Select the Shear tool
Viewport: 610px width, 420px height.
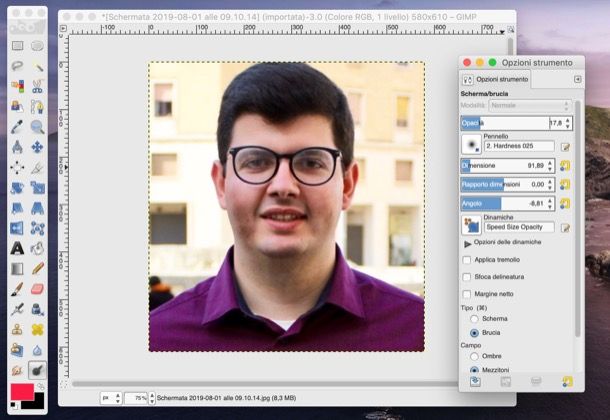[17, 208]
